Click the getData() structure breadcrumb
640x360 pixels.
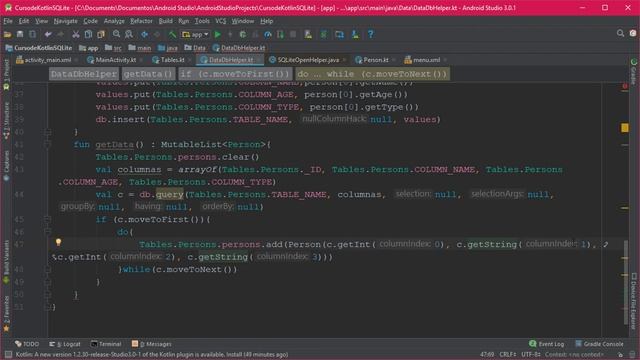click(x=148, y=74)
